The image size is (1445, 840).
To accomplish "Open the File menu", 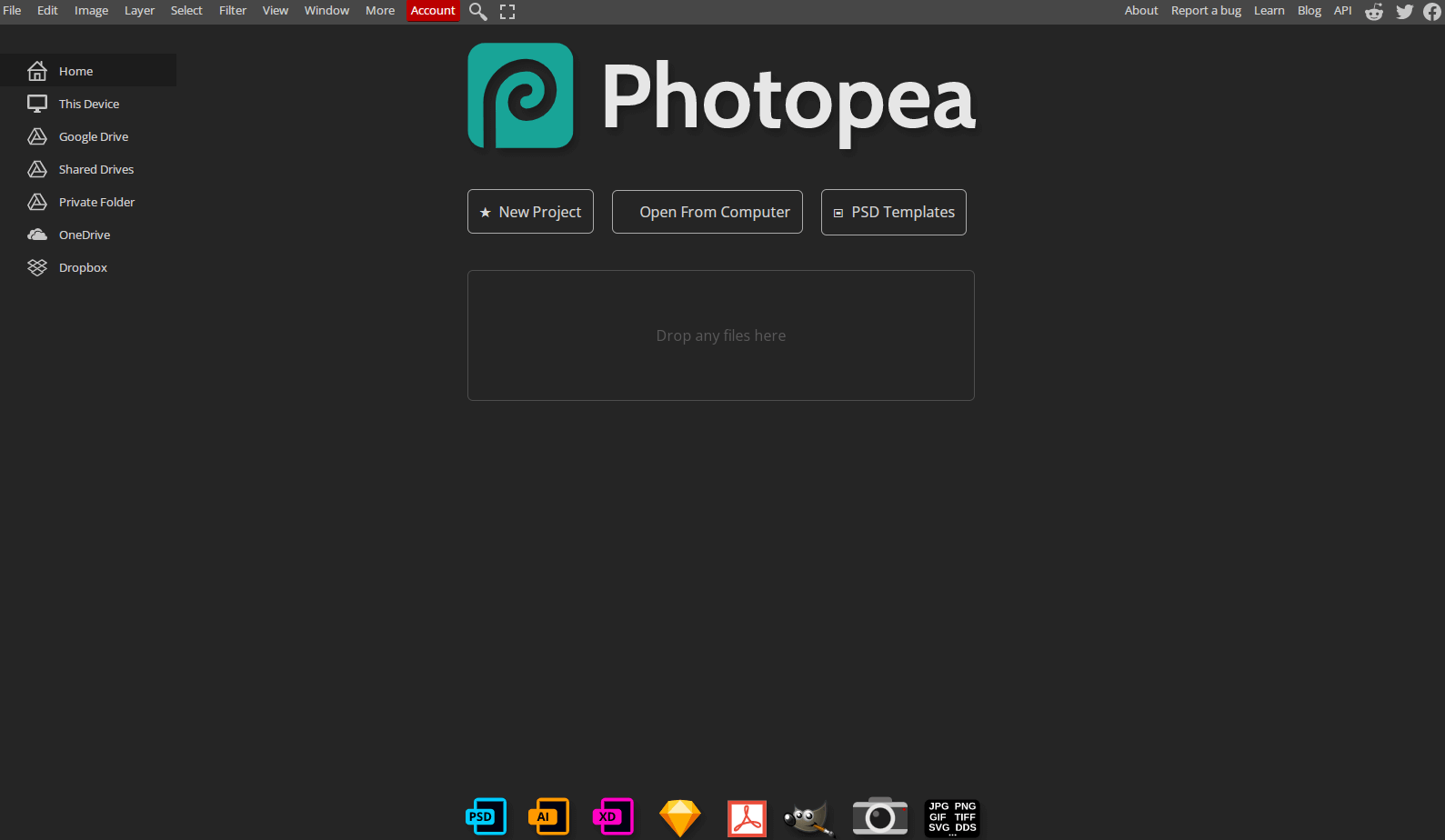I will click(12, 11).
